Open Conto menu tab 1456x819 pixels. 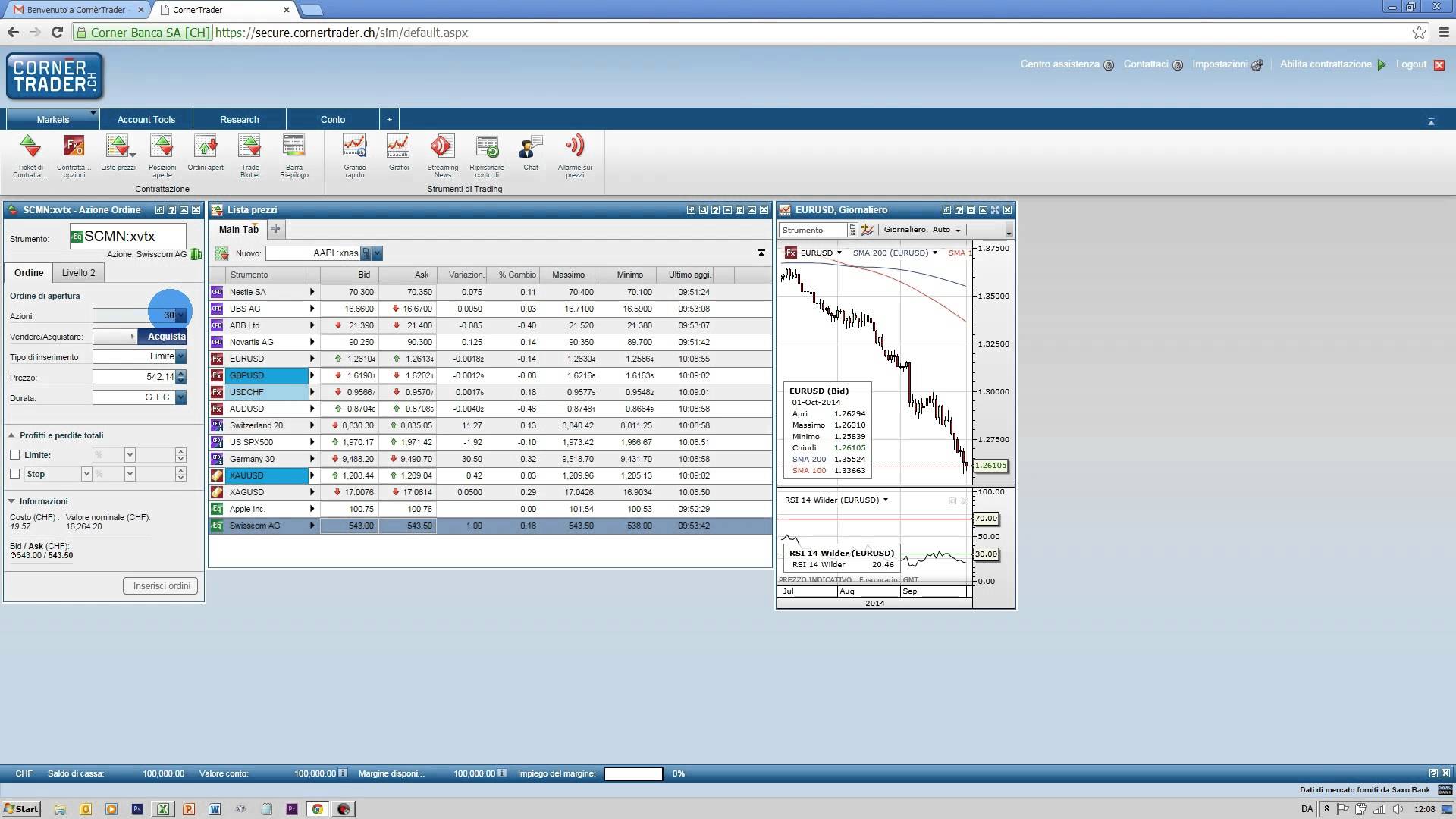[332, 119]
